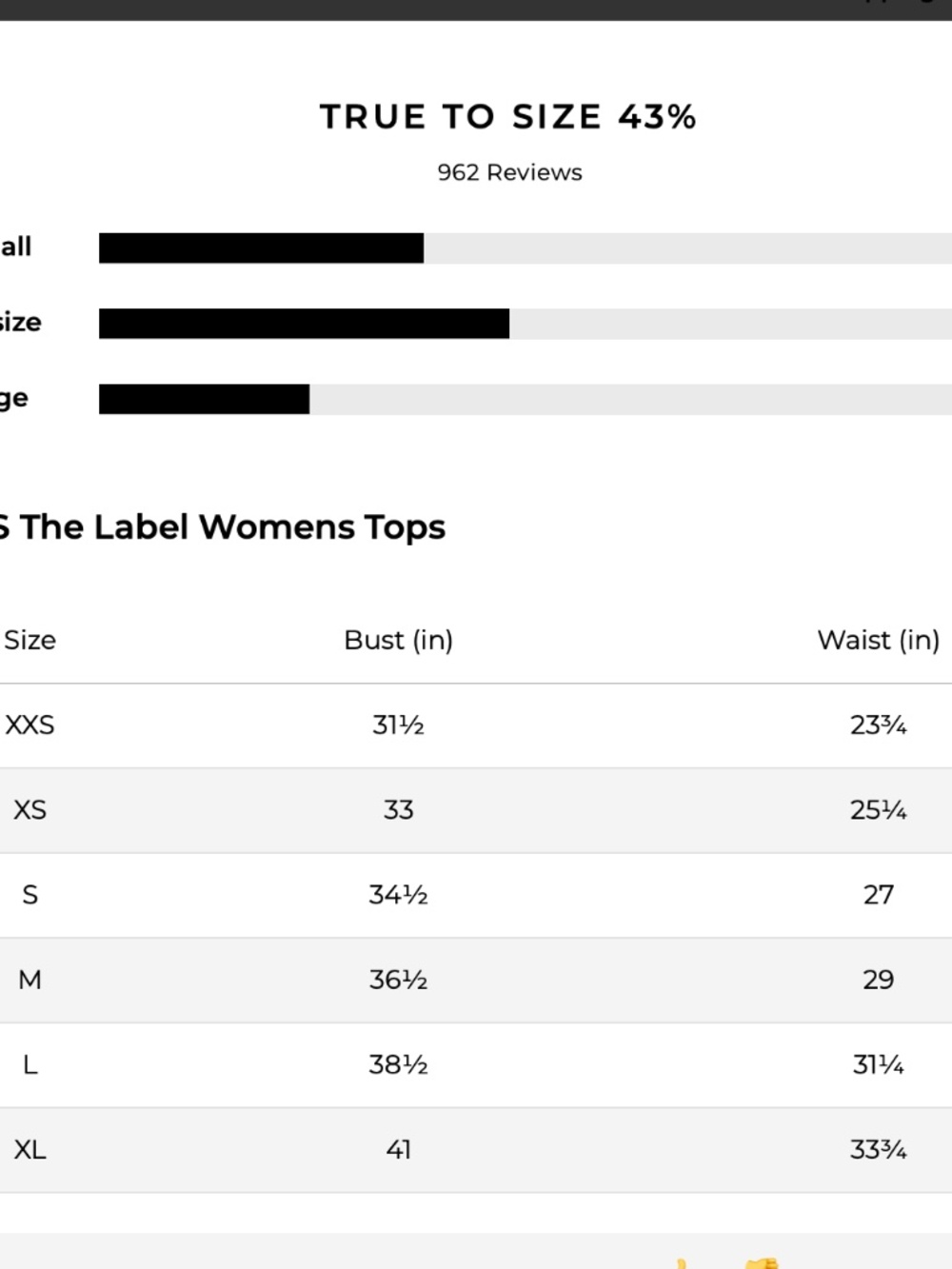The height and width of the screenshot is (1269, 952).
Task: Click the true to size rating bar
Action: 526,324
